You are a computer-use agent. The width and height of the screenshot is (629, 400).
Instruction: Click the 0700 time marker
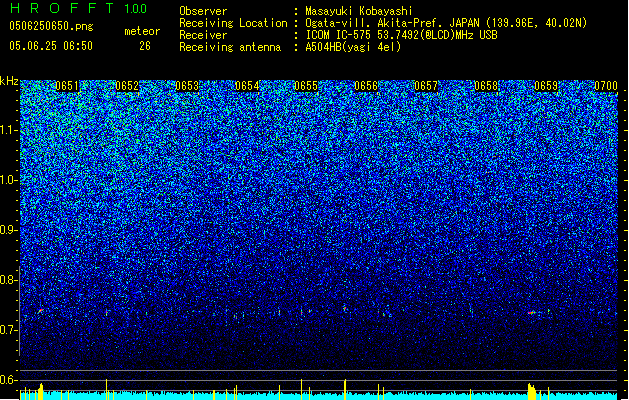[606, 86]
